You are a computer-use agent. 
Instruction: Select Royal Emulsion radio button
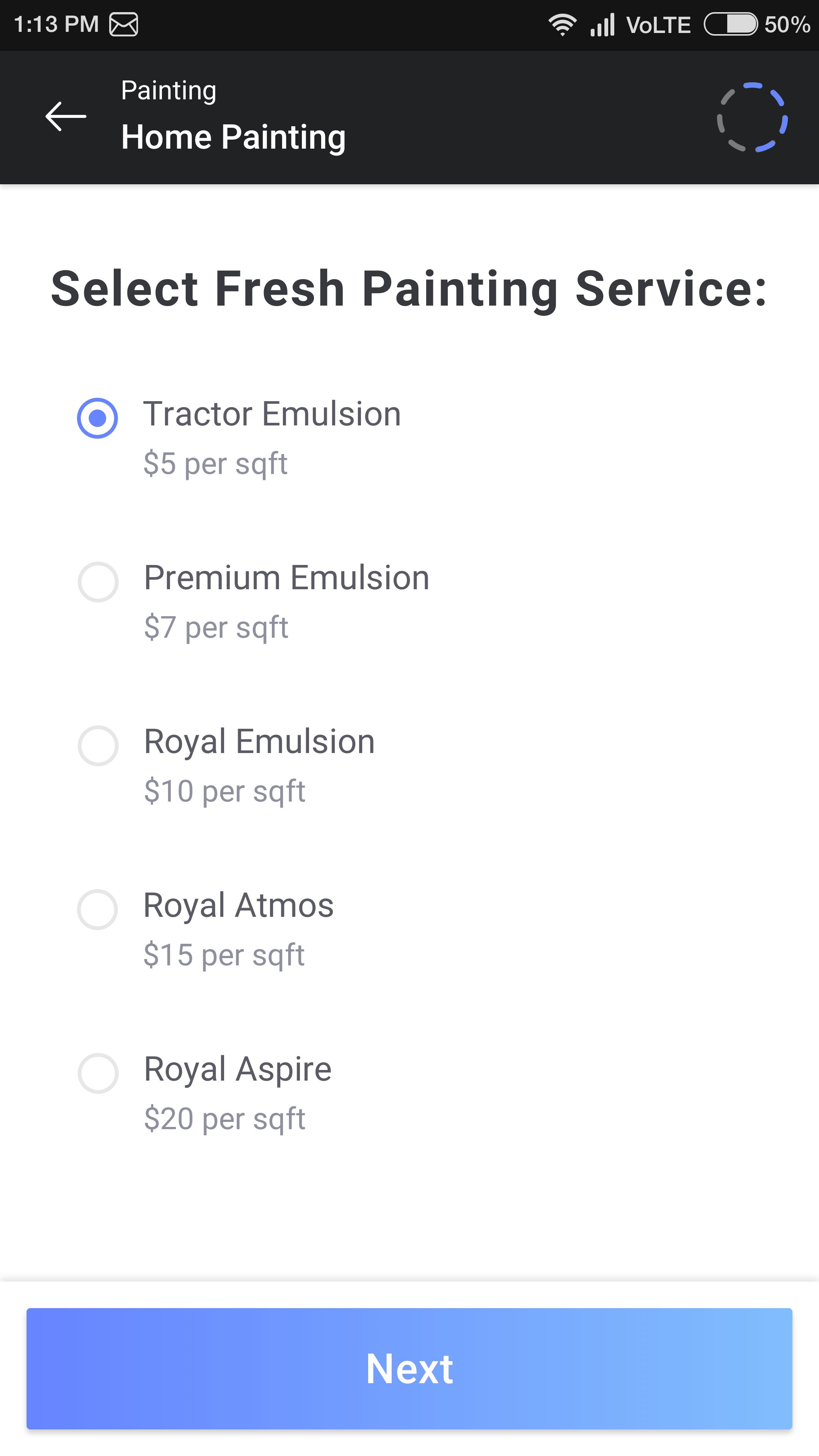pyautogui.click(x=98, y=745)
